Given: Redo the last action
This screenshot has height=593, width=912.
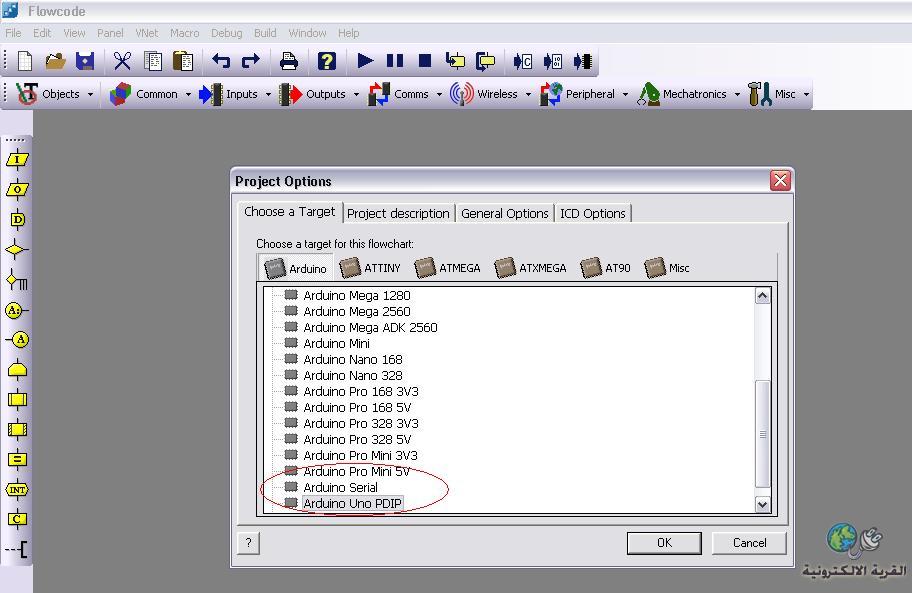Looking at the screenshot, I should pos(251,60).
